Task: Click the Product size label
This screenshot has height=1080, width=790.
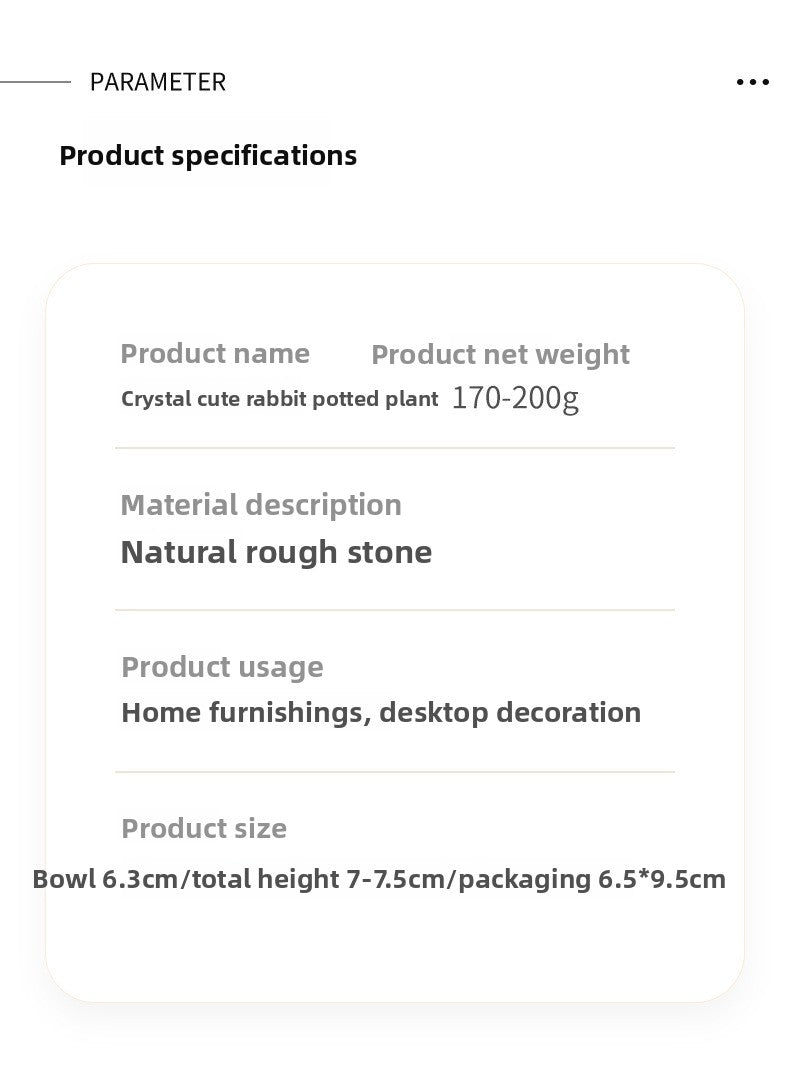Action: point(204,828)
